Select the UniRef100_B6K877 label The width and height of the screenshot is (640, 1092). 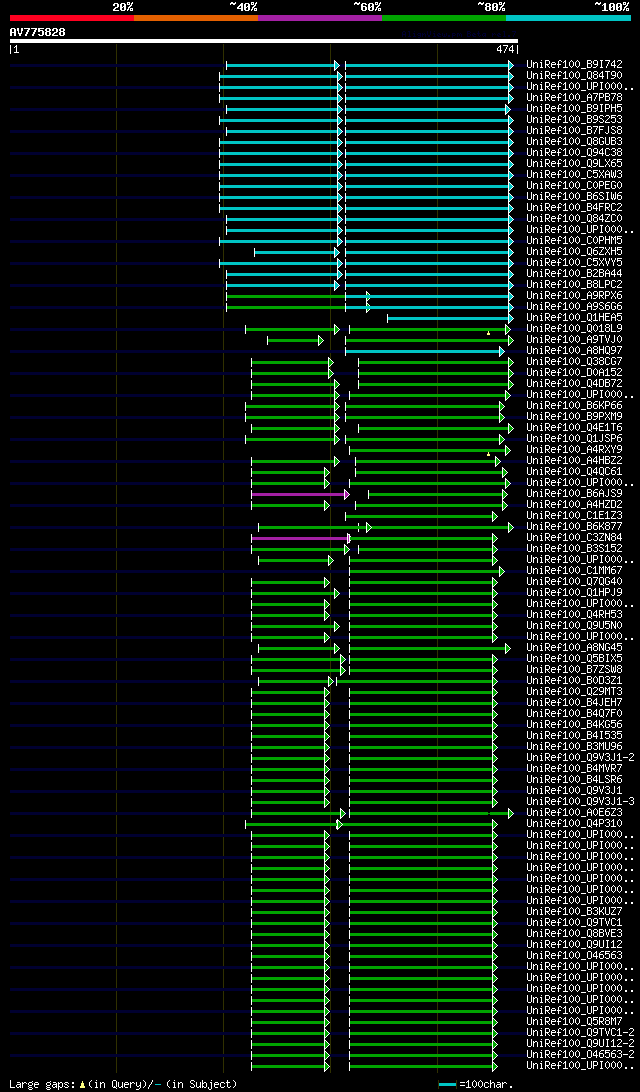575,526
